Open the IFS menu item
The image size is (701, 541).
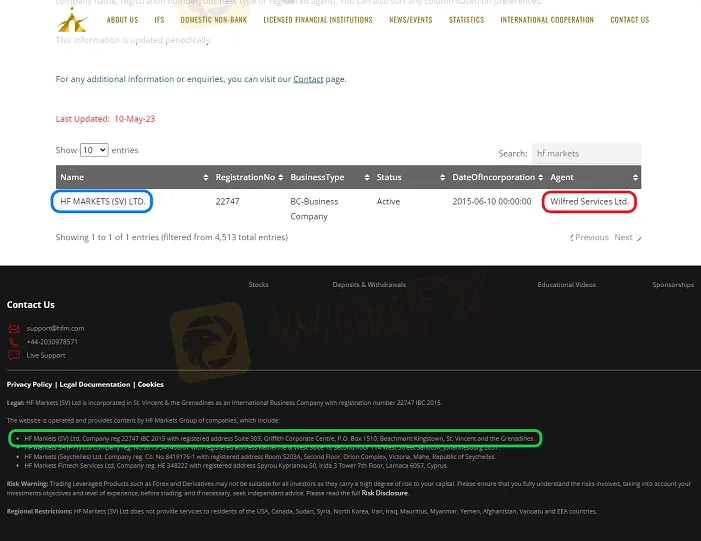pyautogui.click(x=160, y=20)
